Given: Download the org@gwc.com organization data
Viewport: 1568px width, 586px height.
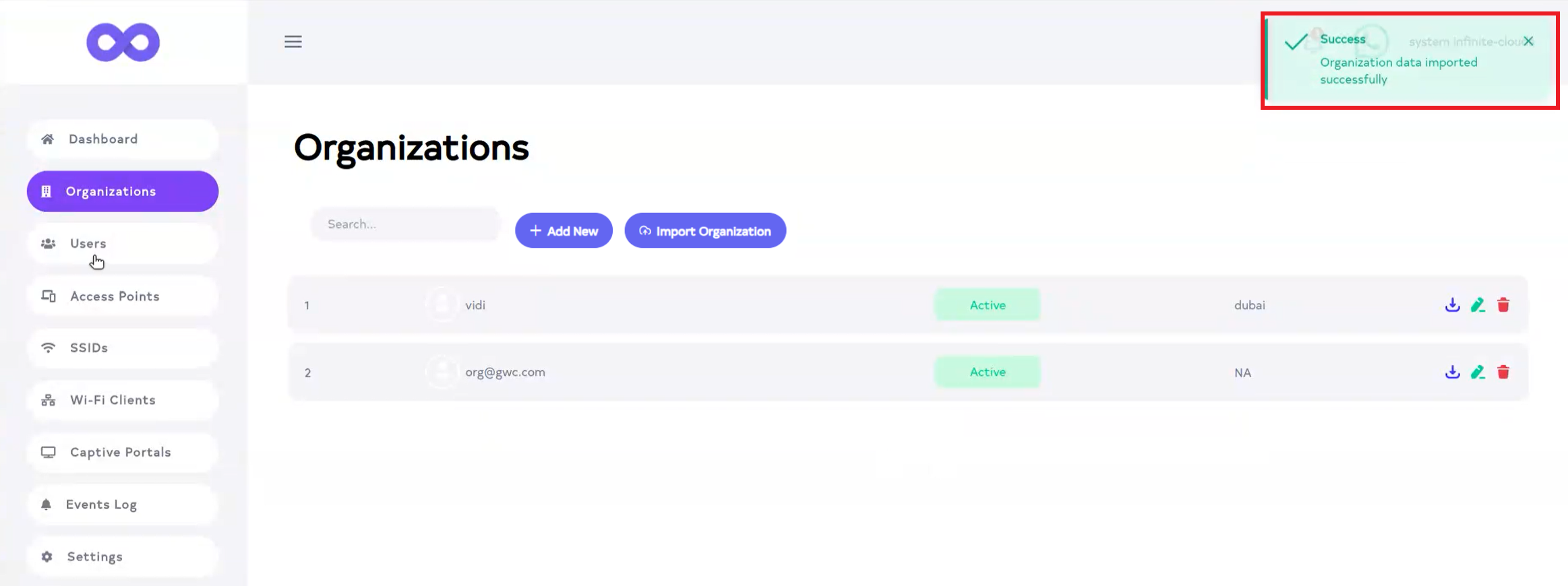Looking at the screenshot, I should [x=1452, y=372].
